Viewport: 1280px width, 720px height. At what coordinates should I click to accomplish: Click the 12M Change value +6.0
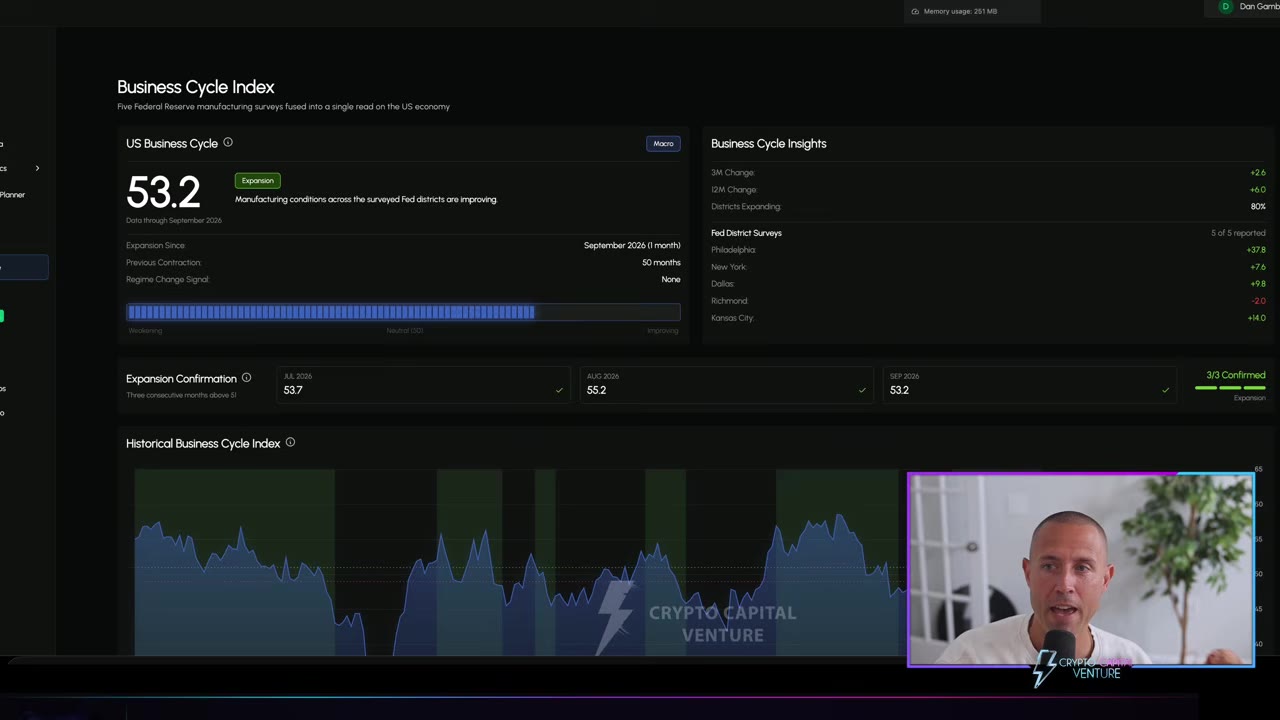[1258, 190]
